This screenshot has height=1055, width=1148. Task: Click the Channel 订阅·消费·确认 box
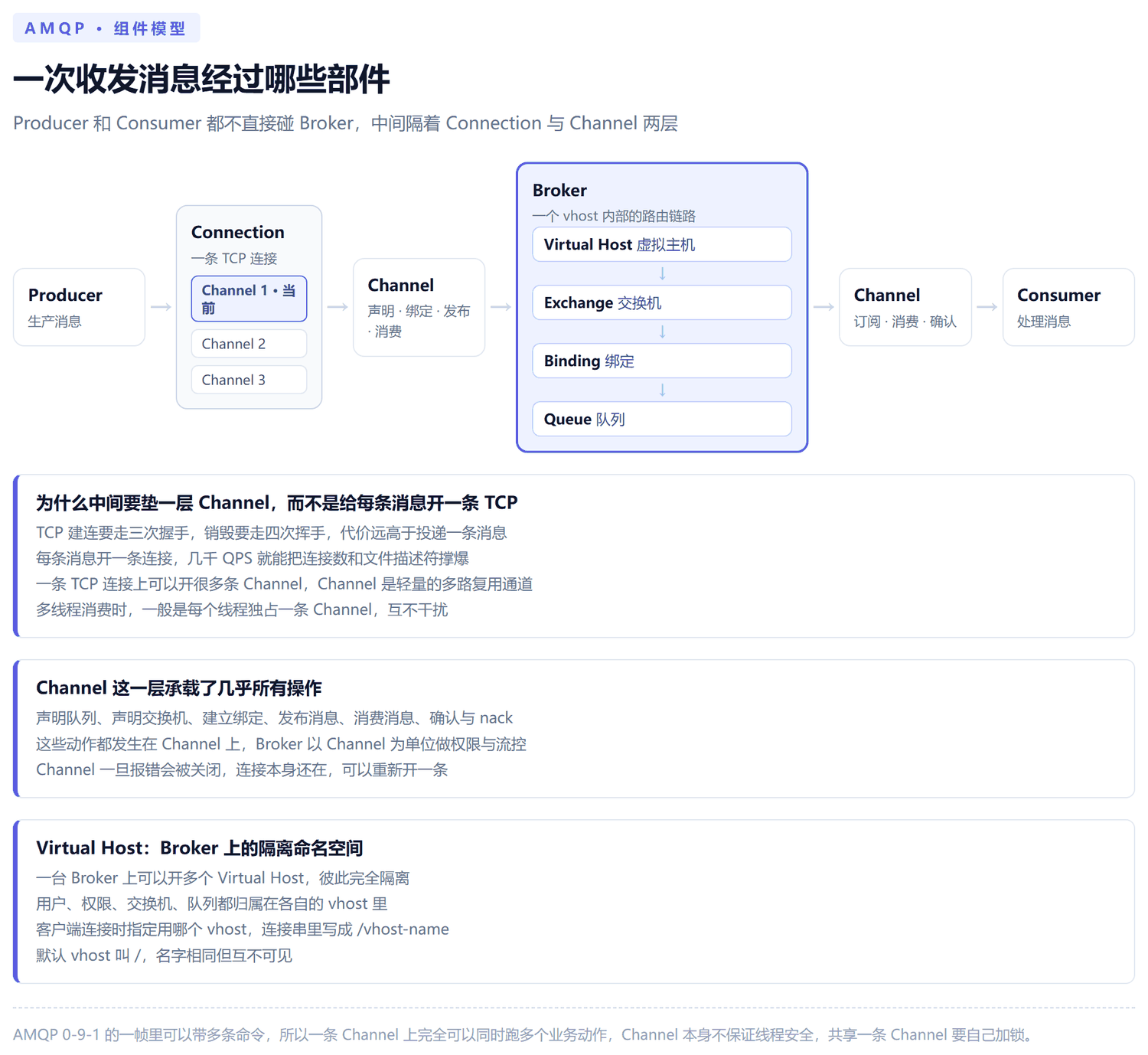coord(905,307)
